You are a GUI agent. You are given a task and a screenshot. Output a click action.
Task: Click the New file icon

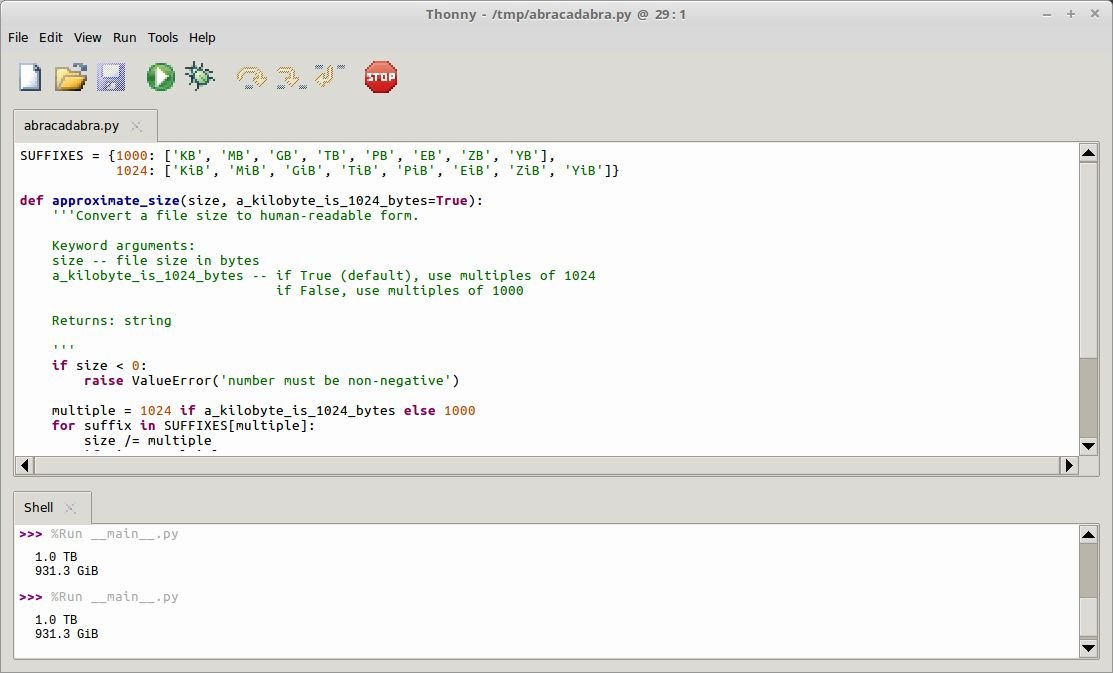click(30, 77)
